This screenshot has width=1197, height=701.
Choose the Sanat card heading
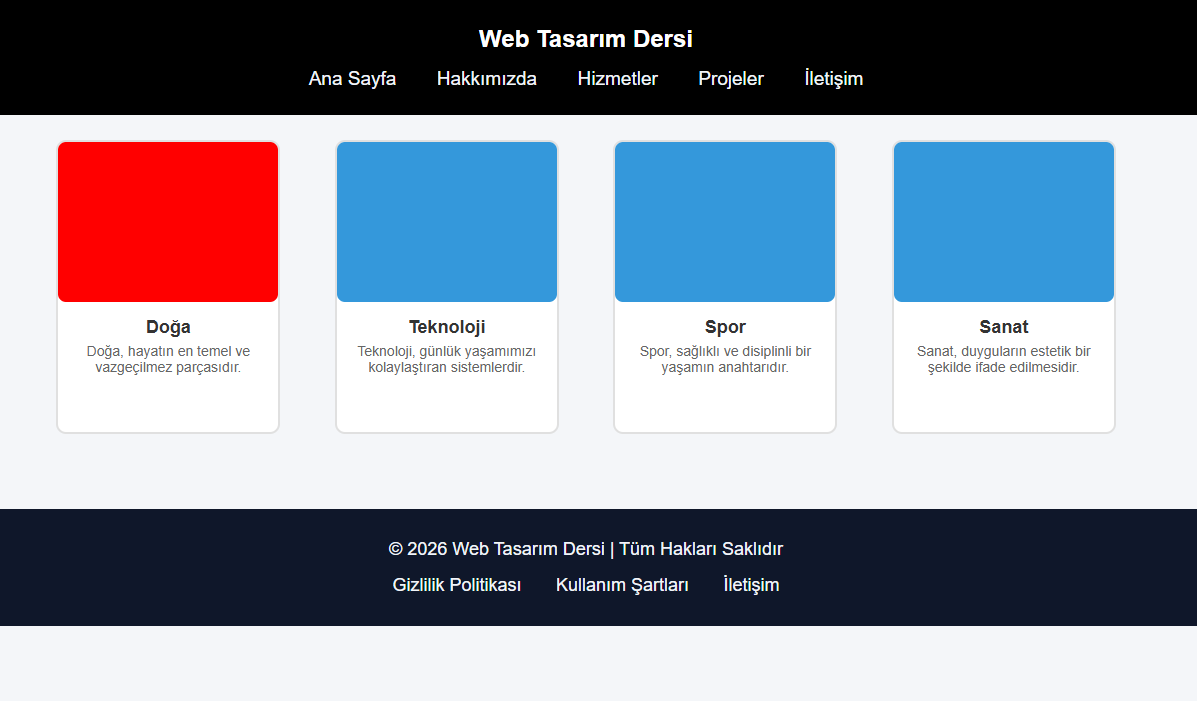click(x=1004, y=327)
